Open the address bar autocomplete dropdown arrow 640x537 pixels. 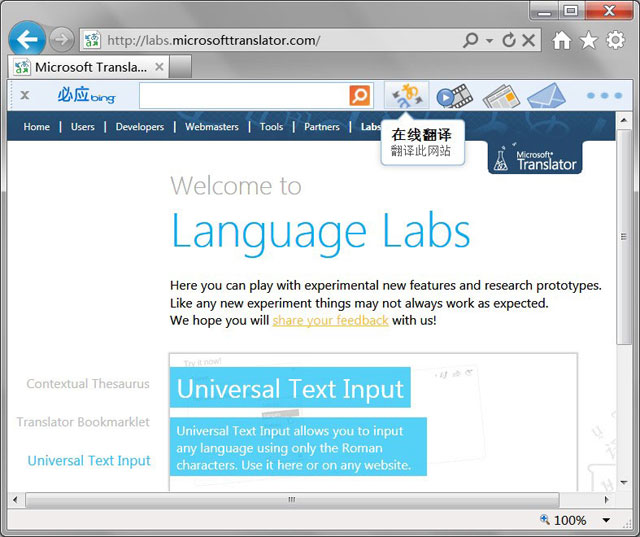489,40
